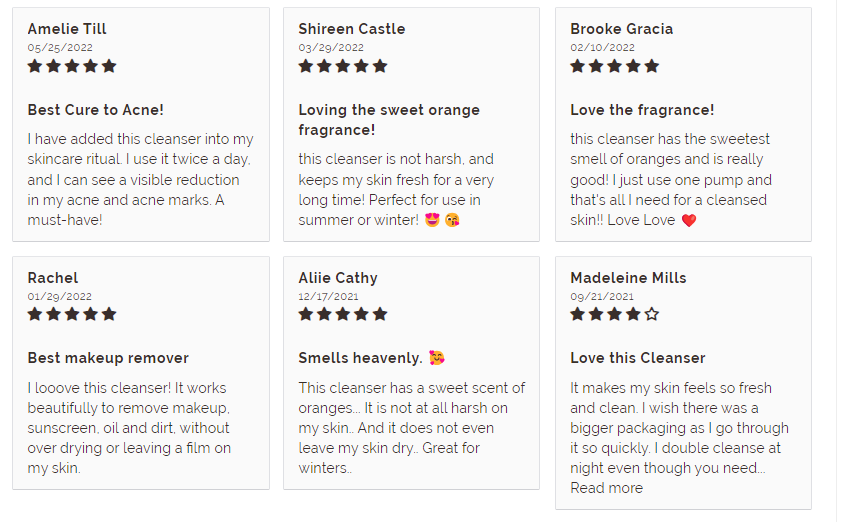This screenshot has width=841, height=522.
Task: Click the reviewer name Madeleine Mills
Action: pyautogui.click(x=628, y=278)
